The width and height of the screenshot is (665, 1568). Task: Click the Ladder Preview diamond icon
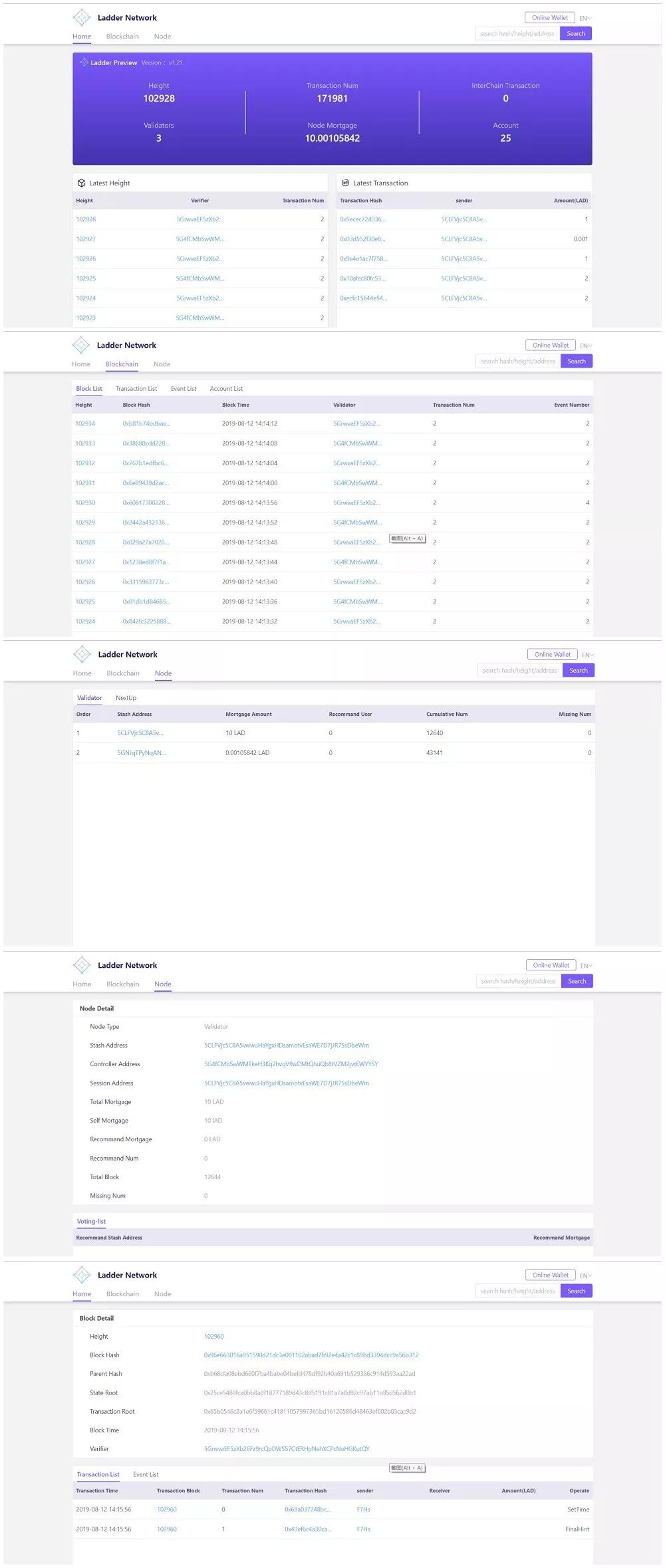84,62
